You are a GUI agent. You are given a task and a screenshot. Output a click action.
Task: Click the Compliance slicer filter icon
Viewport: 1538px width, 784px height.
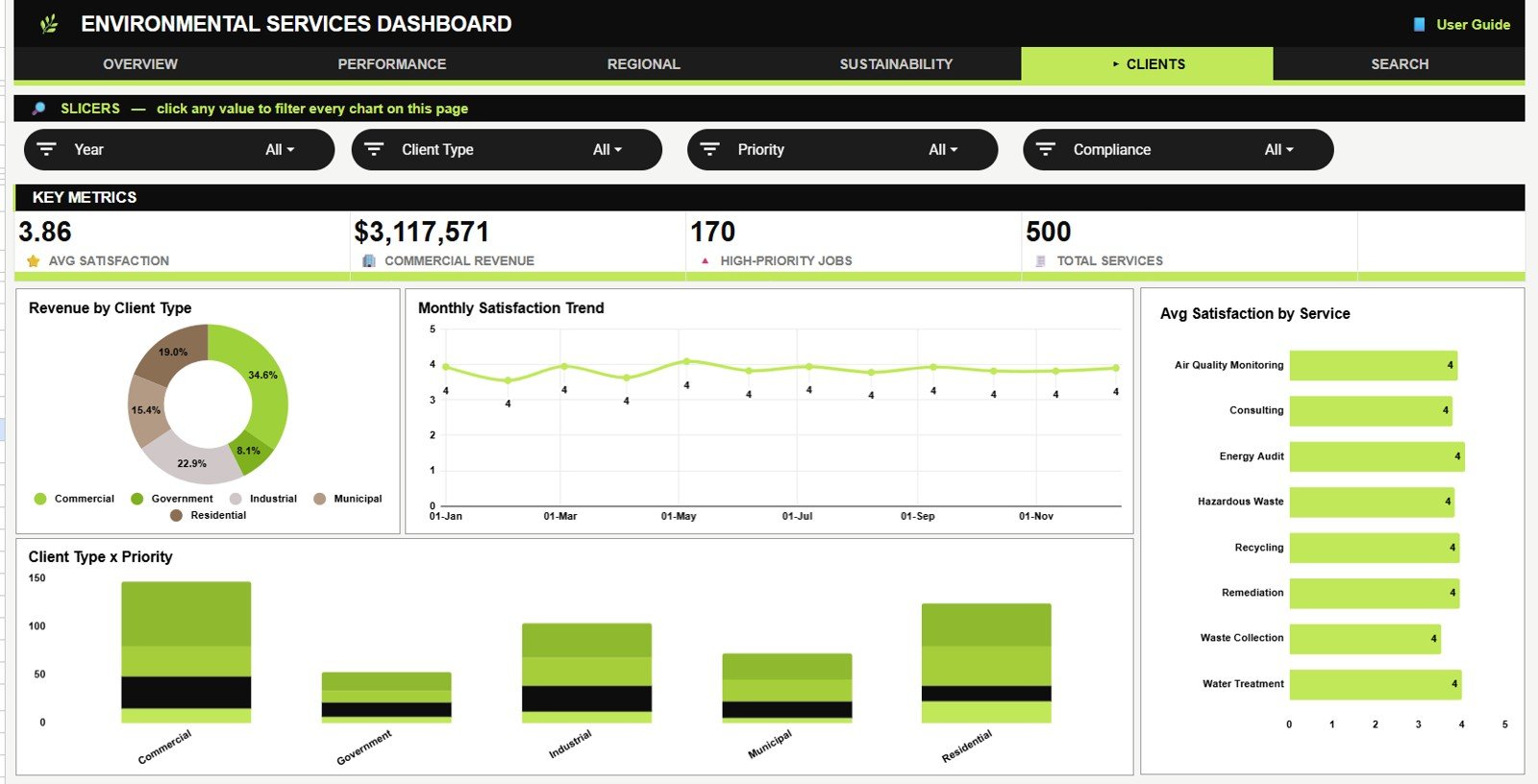click(x=1046, y=150)
